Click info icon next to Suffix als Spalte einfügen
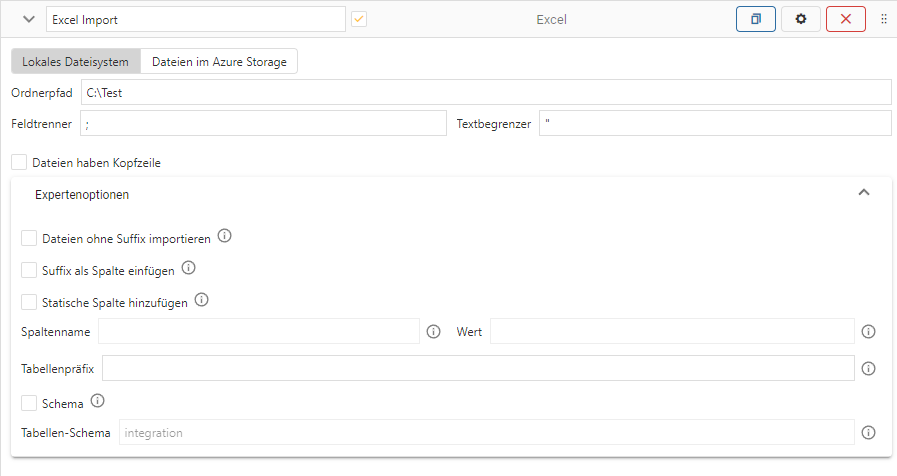This screenshot has height=476, width=897. [x=188, y=269]
